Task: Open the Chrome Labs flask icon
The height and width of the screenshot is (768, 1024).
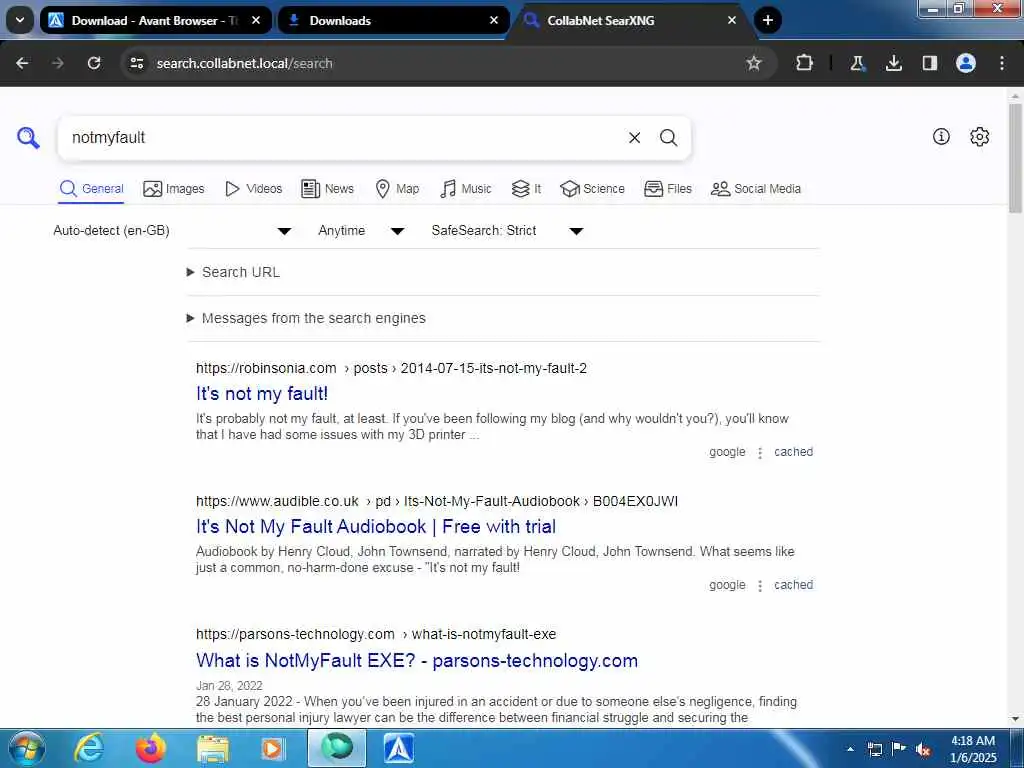Action: [x=857, y=63]
